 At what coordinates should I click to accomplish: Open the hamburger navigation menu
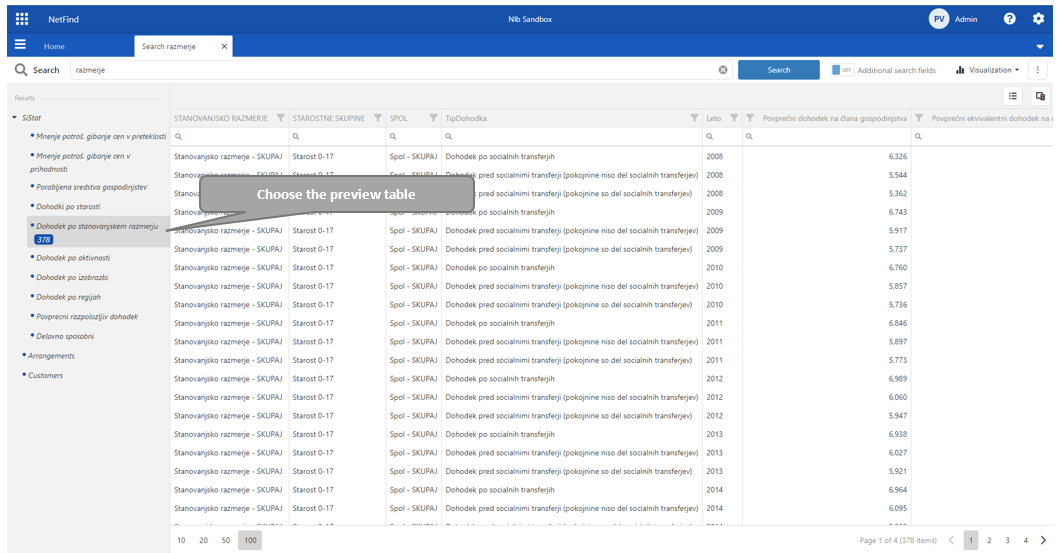20,45
